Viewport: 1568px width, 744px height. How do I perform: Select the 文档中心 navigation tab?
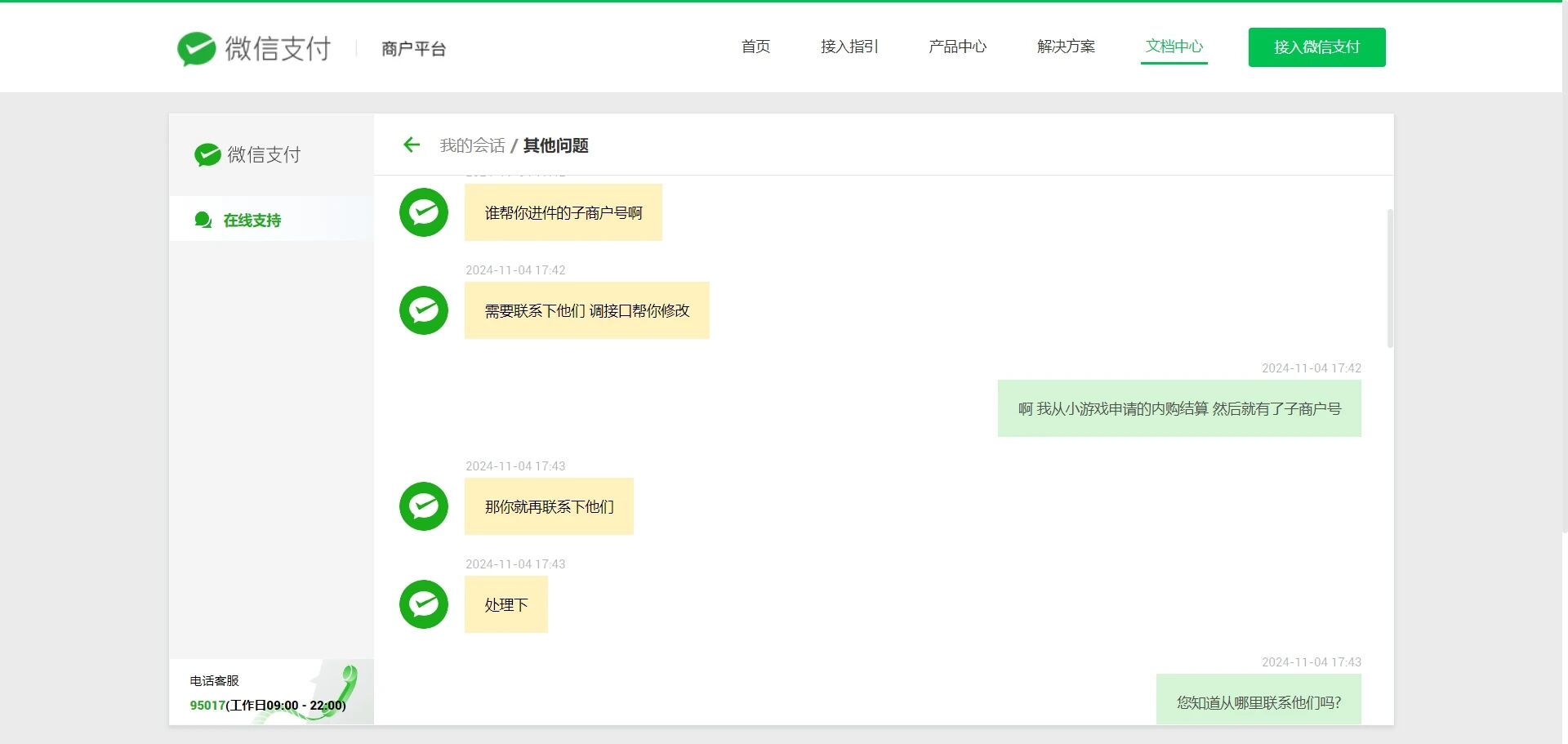coord(1174,47)
